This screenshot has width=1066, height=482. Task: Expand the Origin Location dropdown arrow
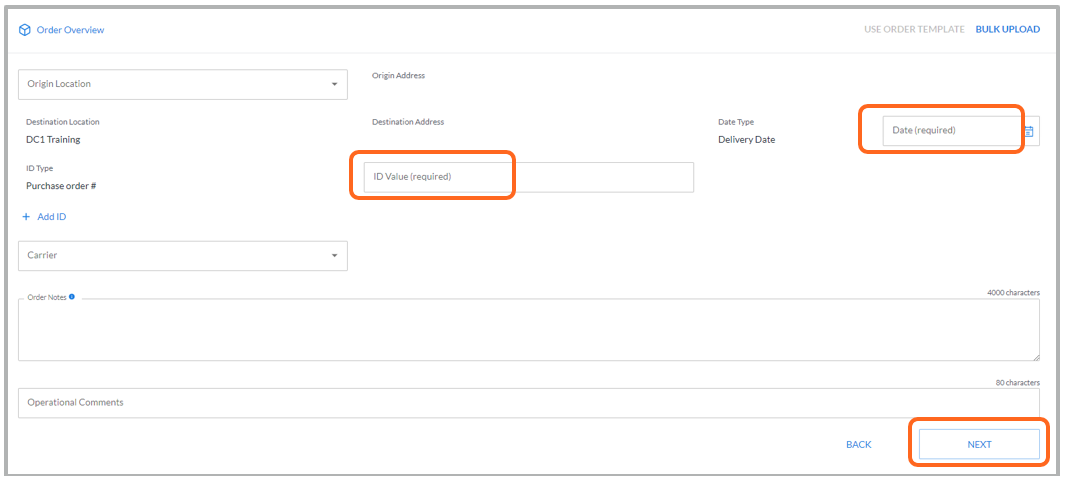334,84
